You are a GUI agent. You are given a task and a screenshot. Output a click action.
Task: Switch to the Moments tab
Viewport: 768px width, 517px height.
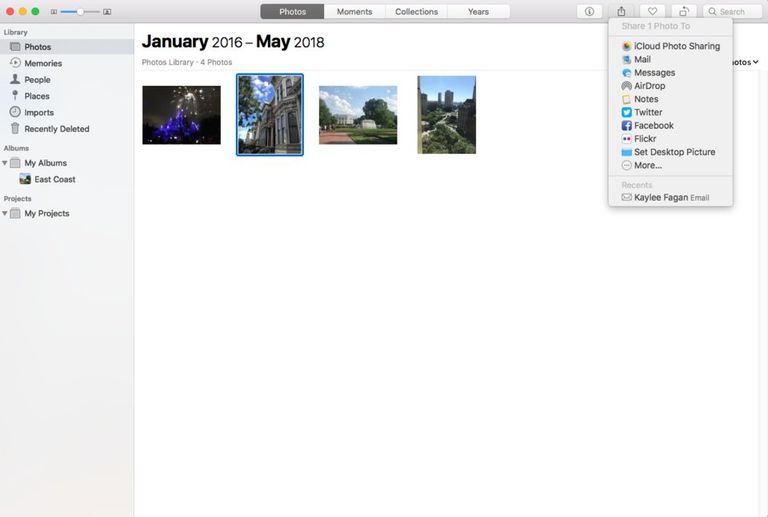(354, 12)
